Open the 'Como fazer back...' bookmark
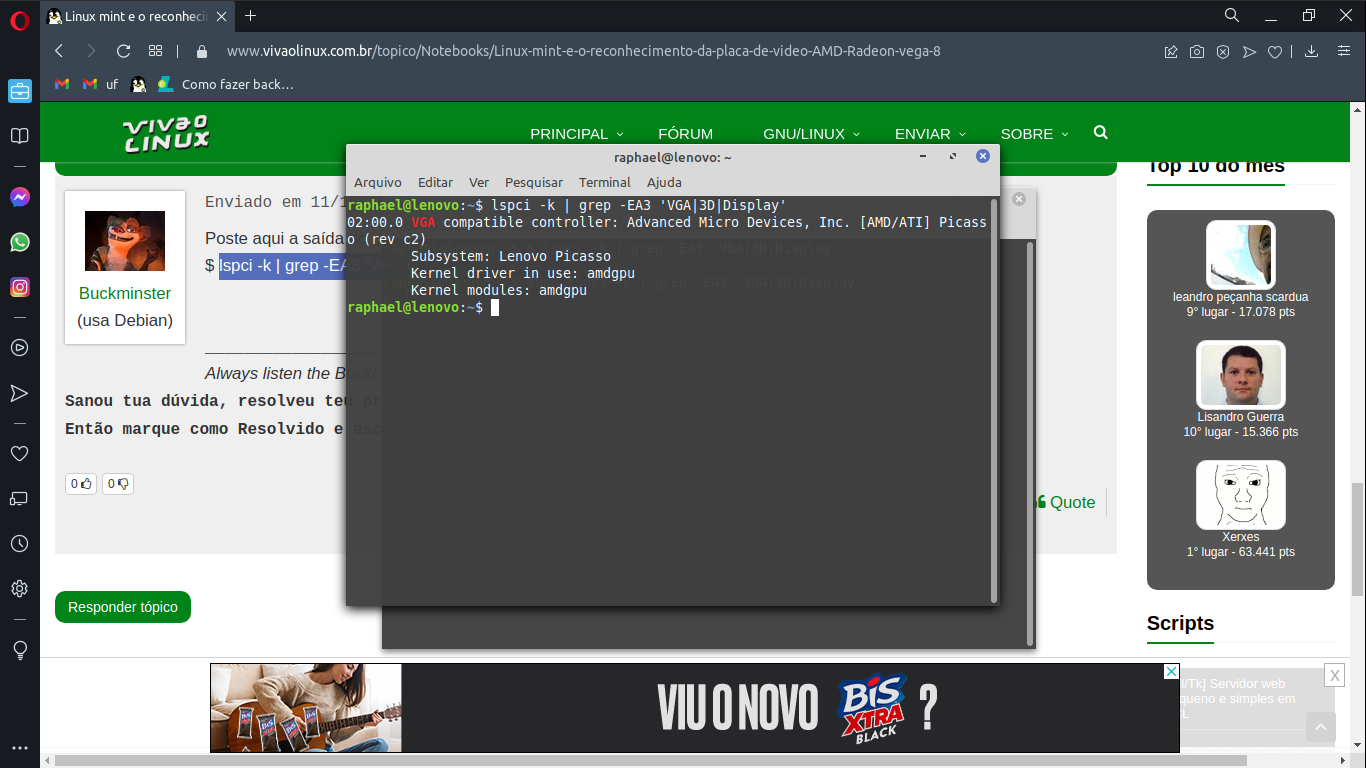This screenshot has height=768, width=1366. [x=226, y=84]
